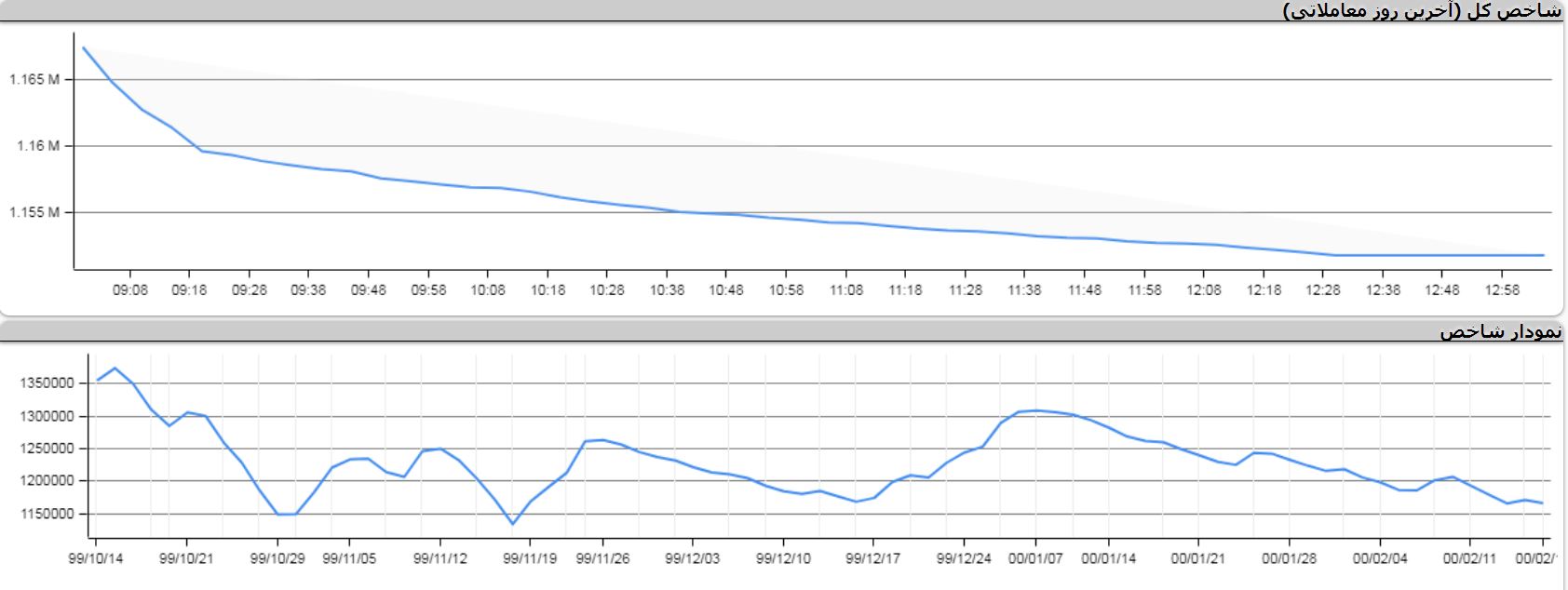The width and height of the screenshot is (1568, 590).
Task: Pick the 00/01/07 date axis label
Action: click(x=1035, y=558)
